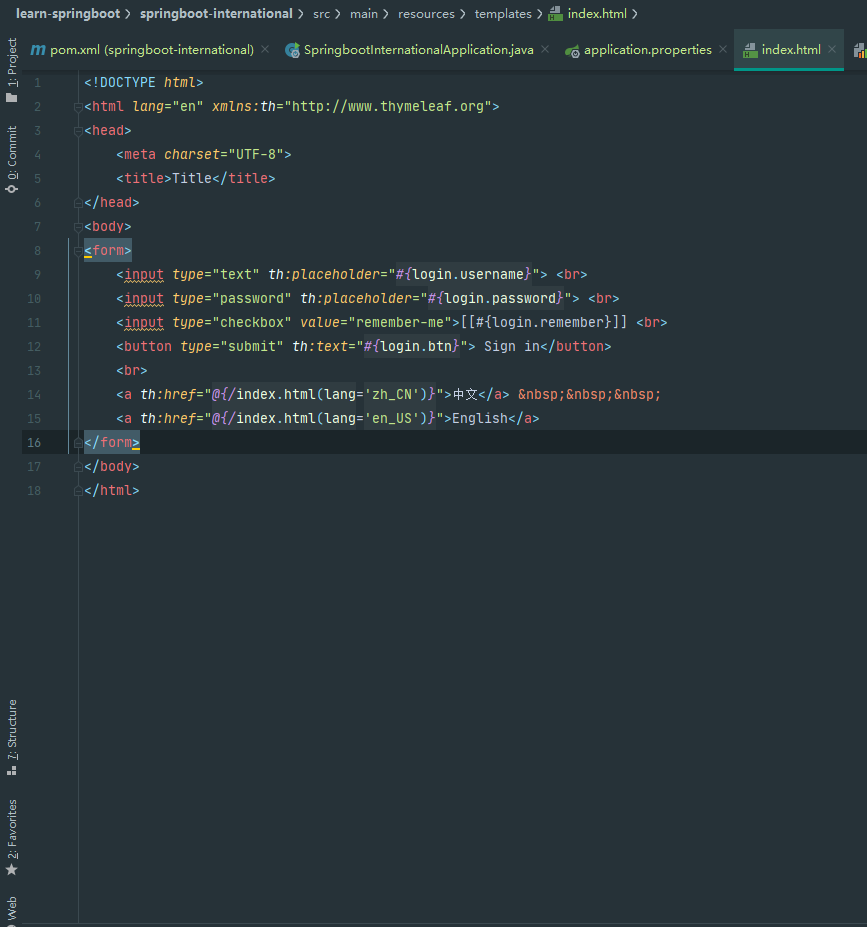Screen dimensions: 867x927
Task: Click on 'Sign in' button text in code
Action: 512,346
